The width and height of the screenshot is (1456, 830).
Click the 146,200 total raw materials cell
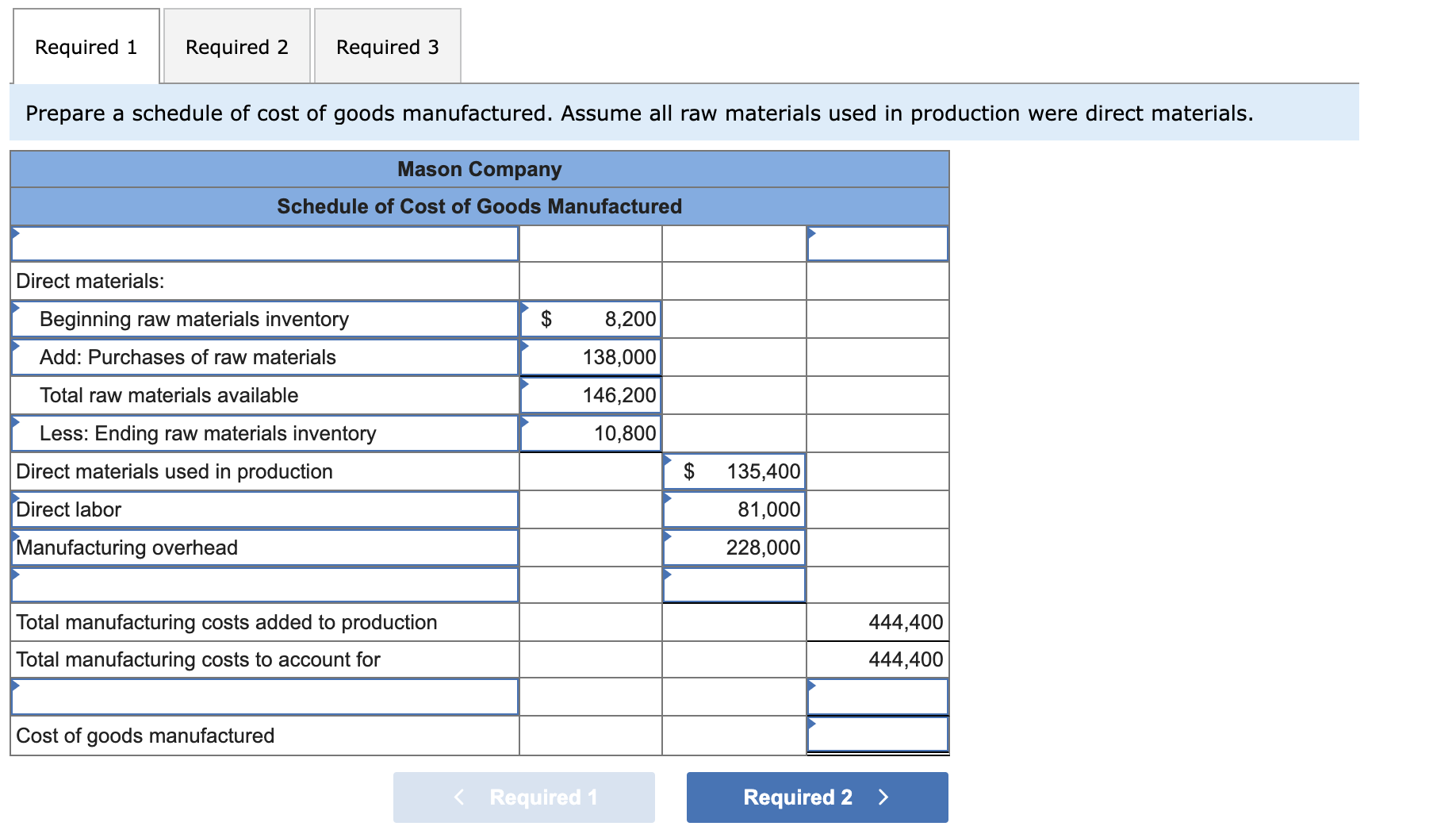pyautogui.click(x=590, y=395)
